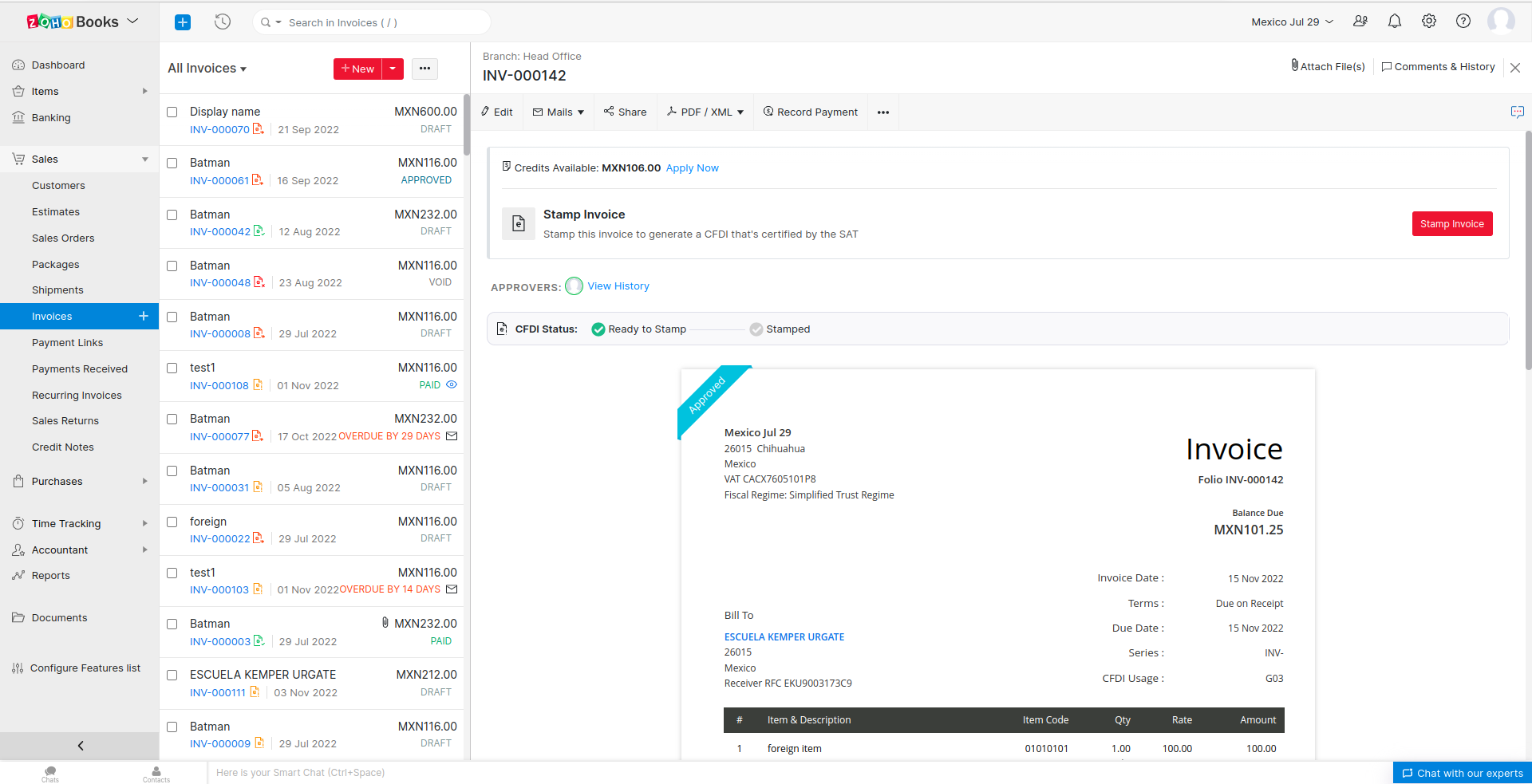Viewport: 1532px width, 784px height.
Task: Click the Stamp Invoice button
Action: pyautogui.click(x=1451, y=223)
